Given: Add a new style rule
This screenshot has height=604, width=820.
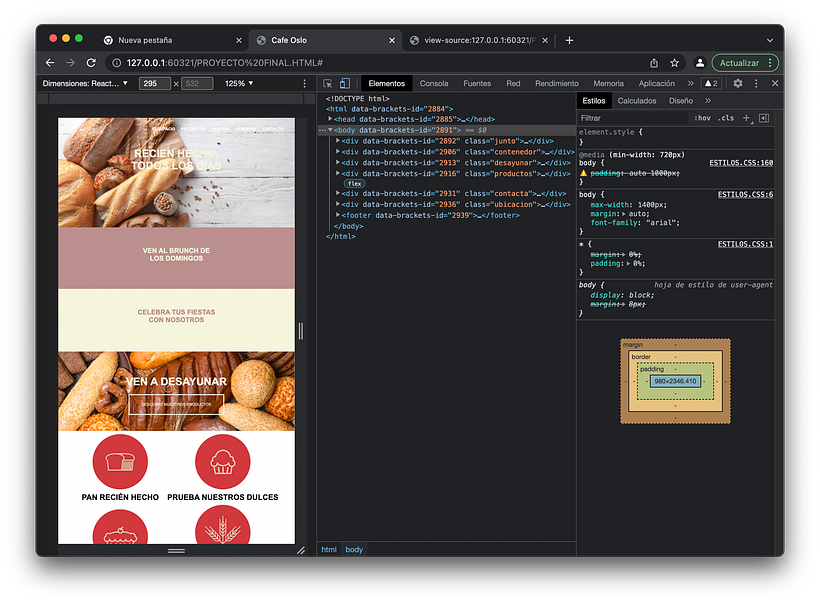Looking at the screenshot, I should pos(747,119).
